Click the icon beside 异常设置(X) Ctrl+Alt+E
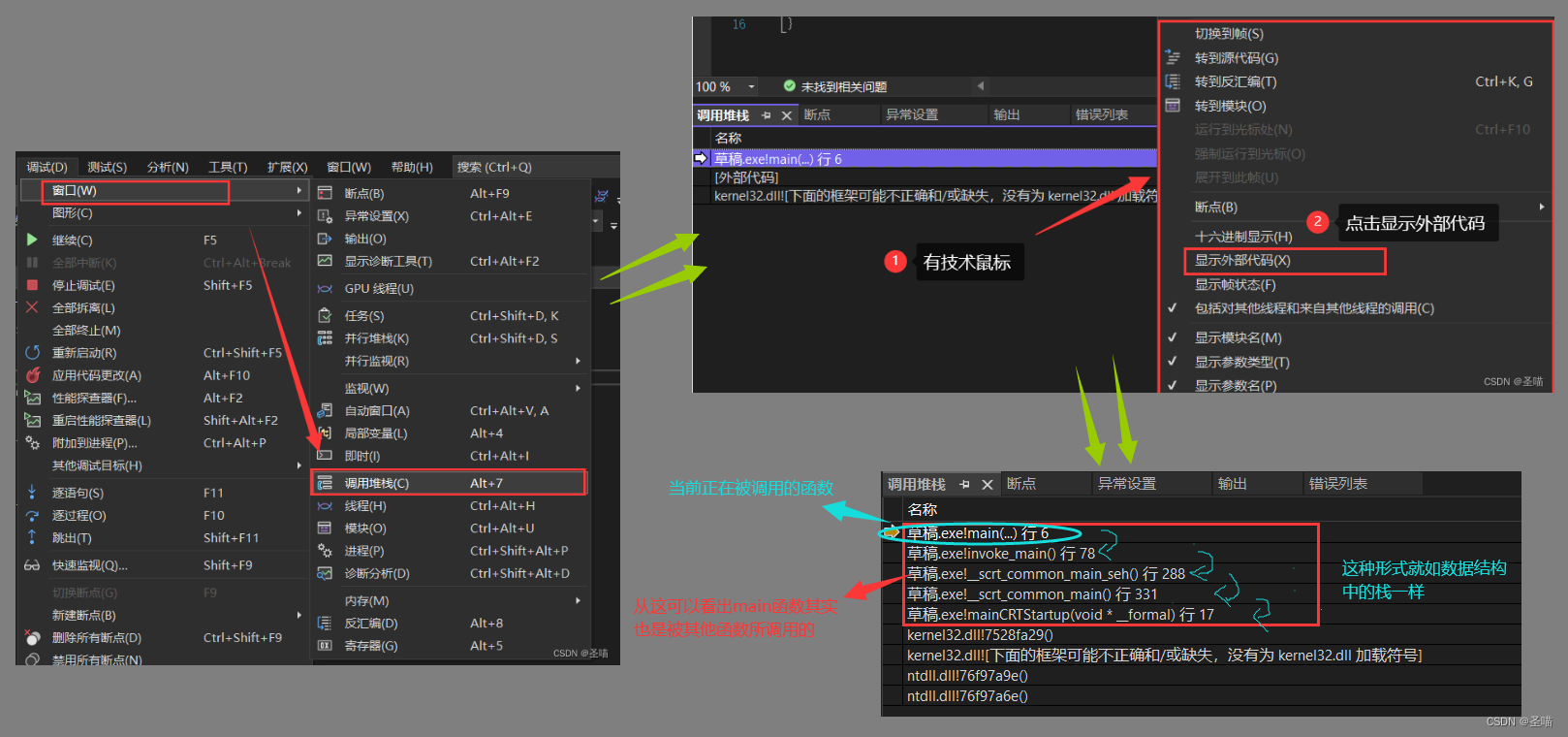1568x737 pixels. point(325,216)
